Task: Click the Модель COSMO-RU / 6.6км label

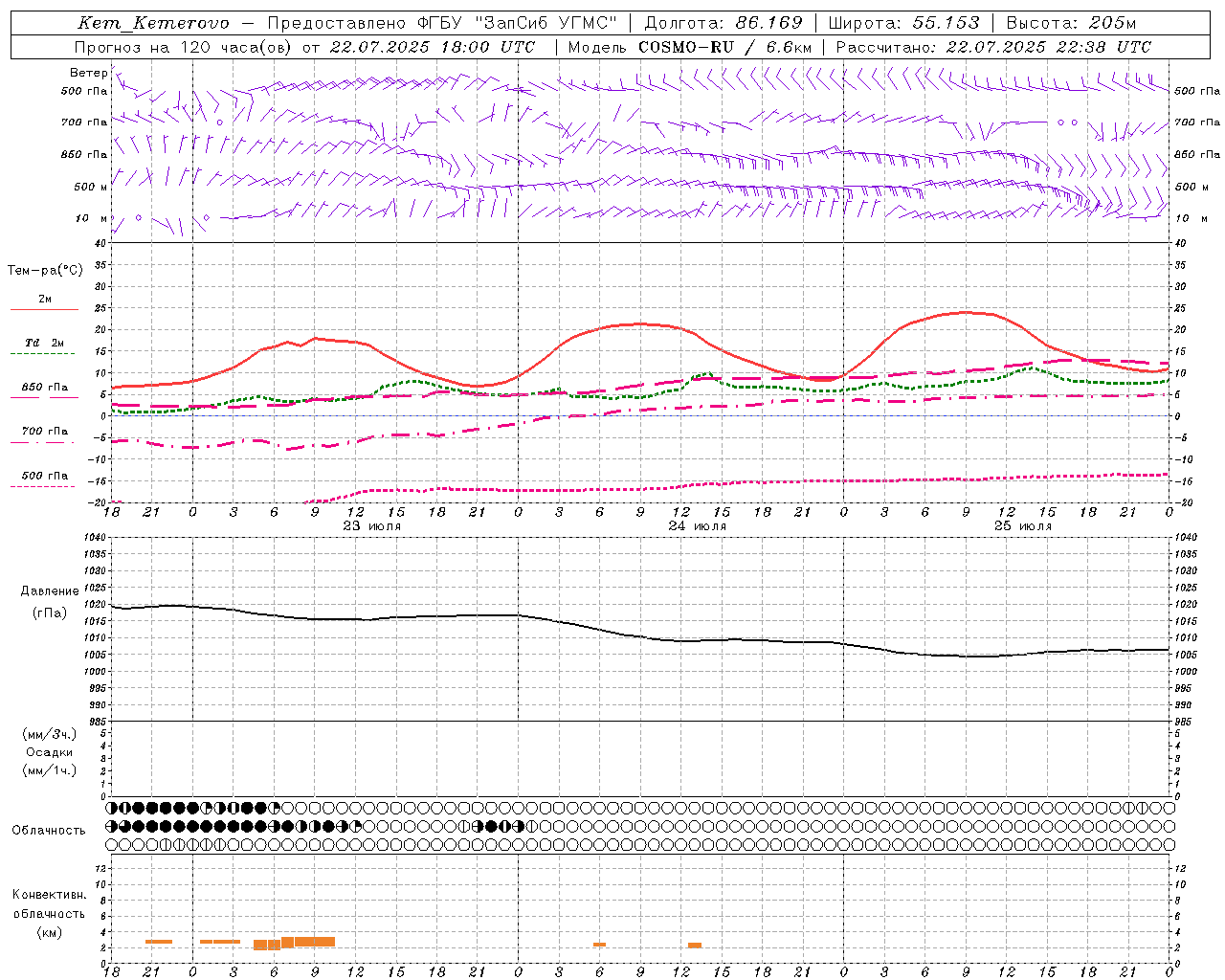Action: [x=689, y=46]
